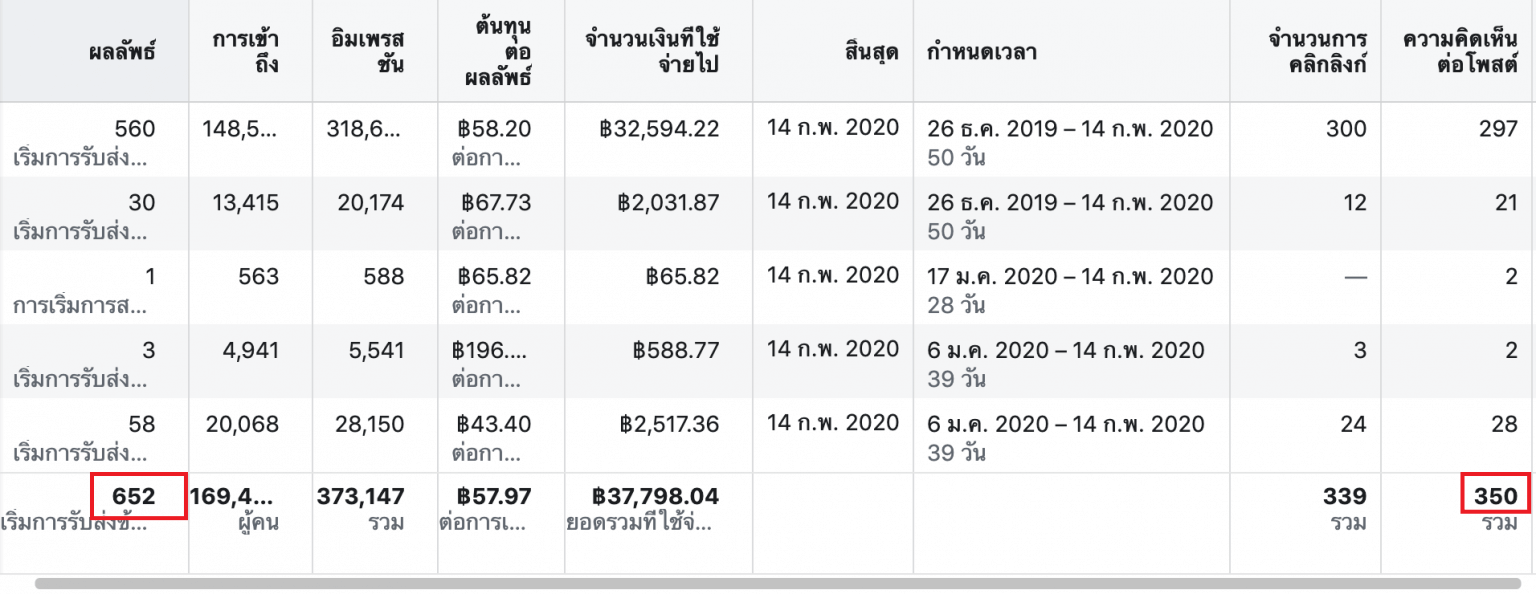This screenshot has height=594, width=1536.
Task: Click the จำนวนเงินที่ใช้จ่ายไป column header
Action: (654, 52)
